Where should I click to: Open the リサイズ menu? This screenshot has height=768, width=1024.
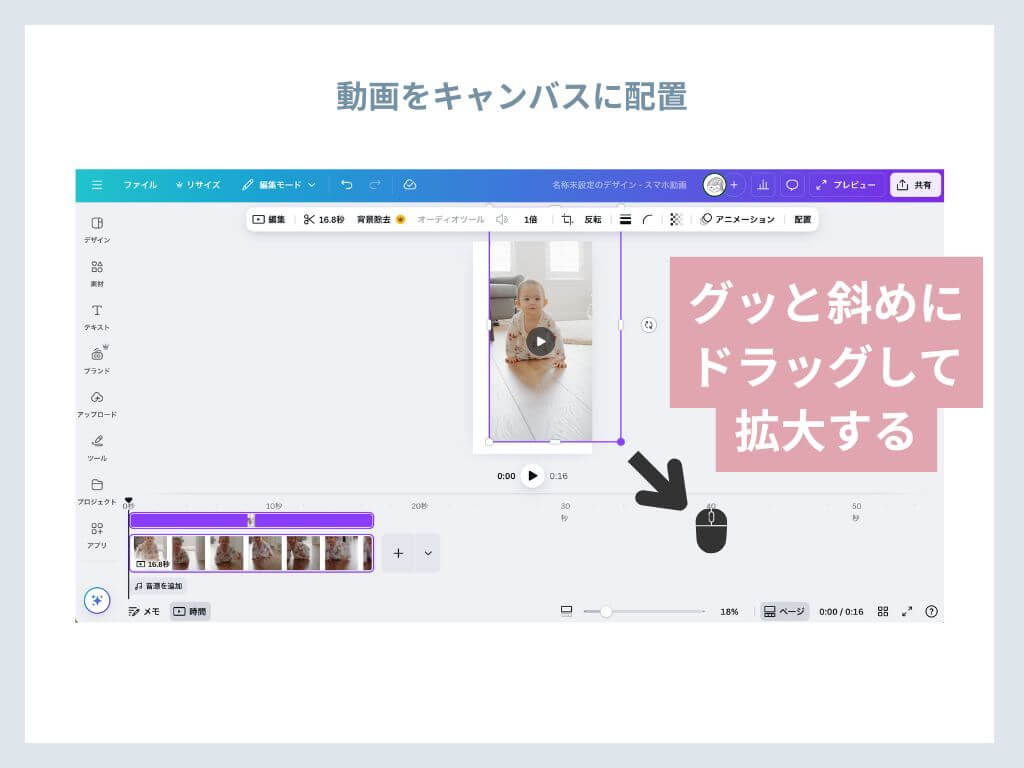(198, 185)
